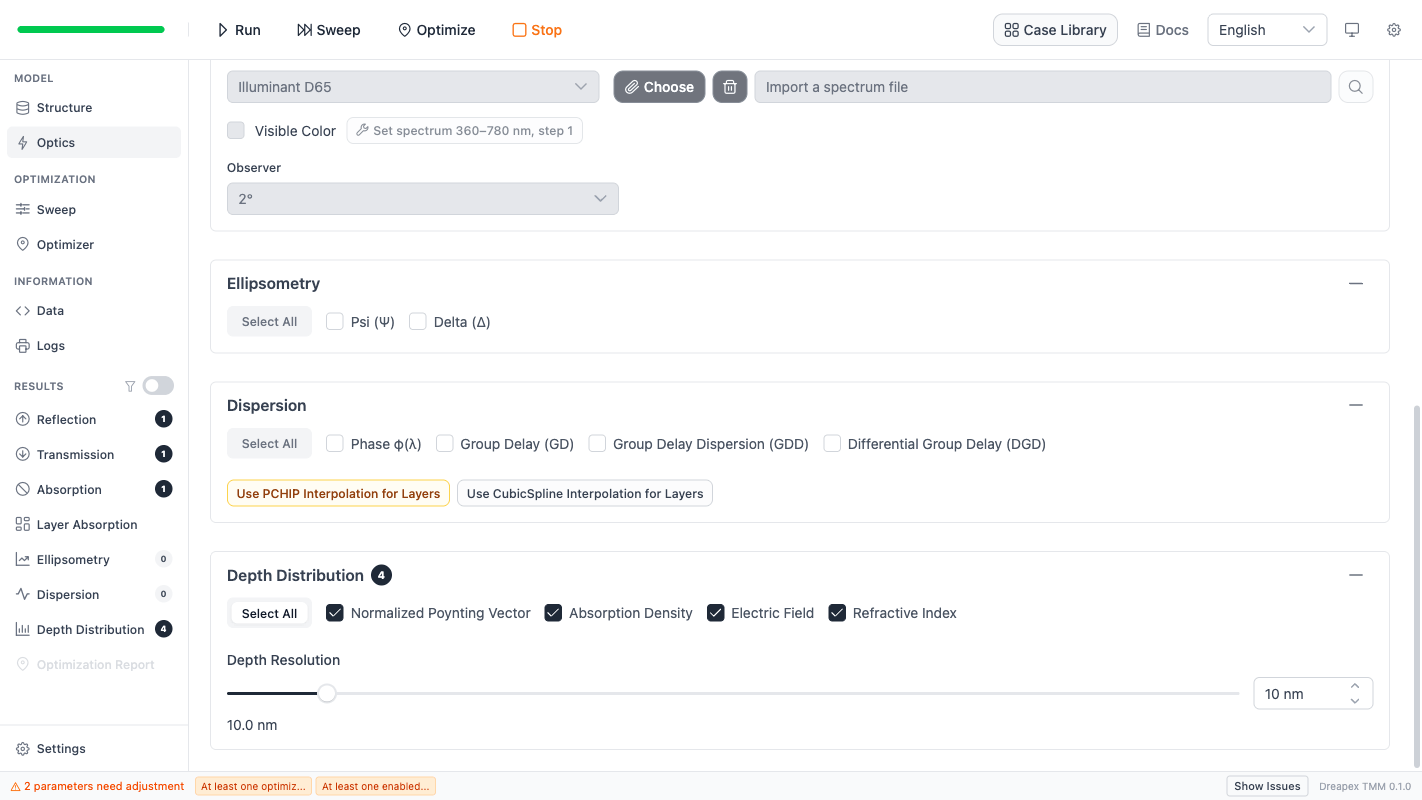
Task: Open the Illuminant D65 dropdown
Action: [x=412, y=87]
